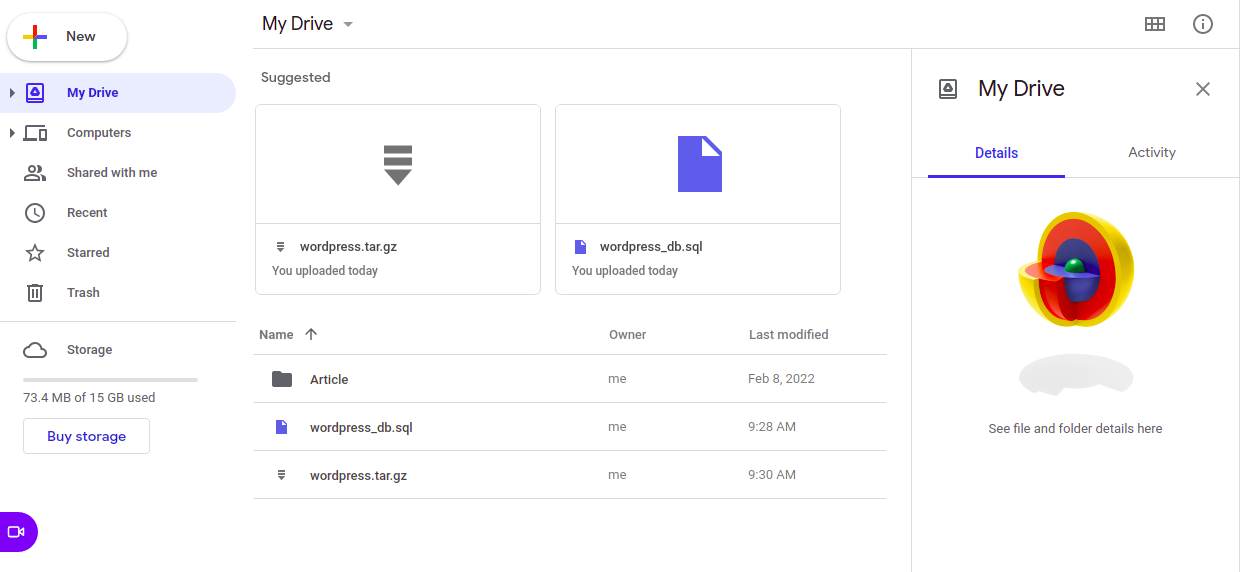
Task: Click 73.4 MB of 15 GB used text
Action: (x=89, y=398)
